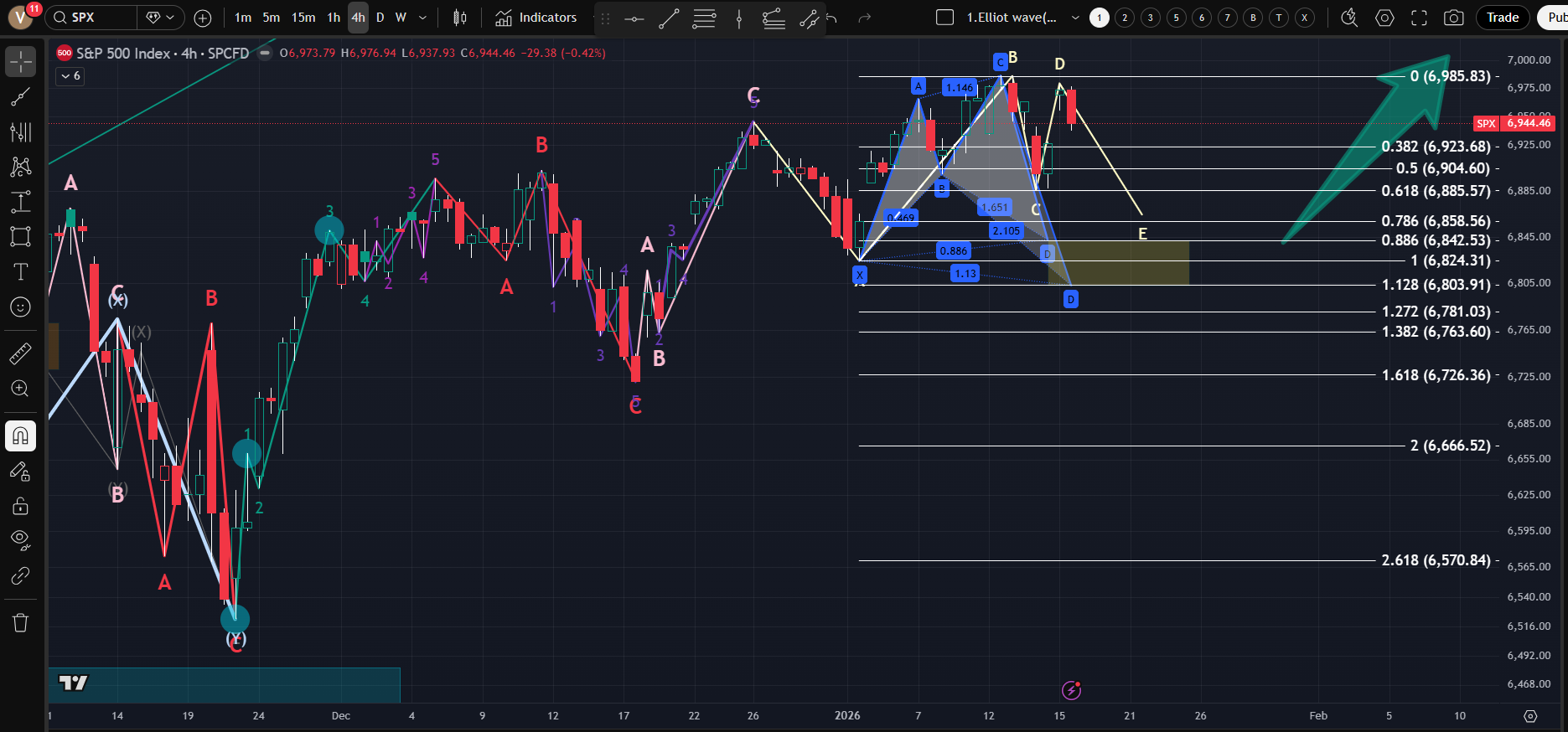
Task: Select the XABCD patterns tool
Action: click(x=20, y=167)
